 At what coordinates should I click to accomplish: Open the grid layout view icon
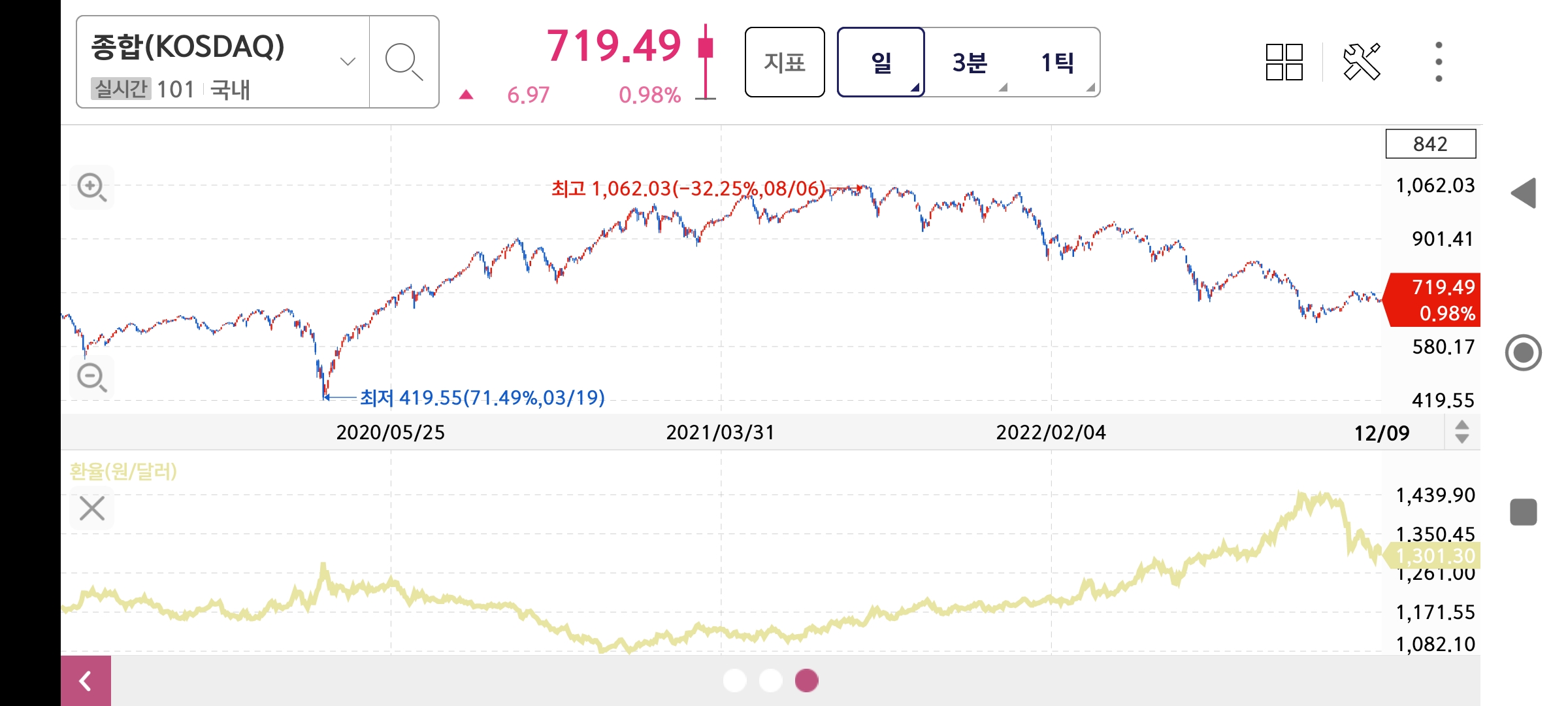pyautogui.click(x=1284, y=62)
